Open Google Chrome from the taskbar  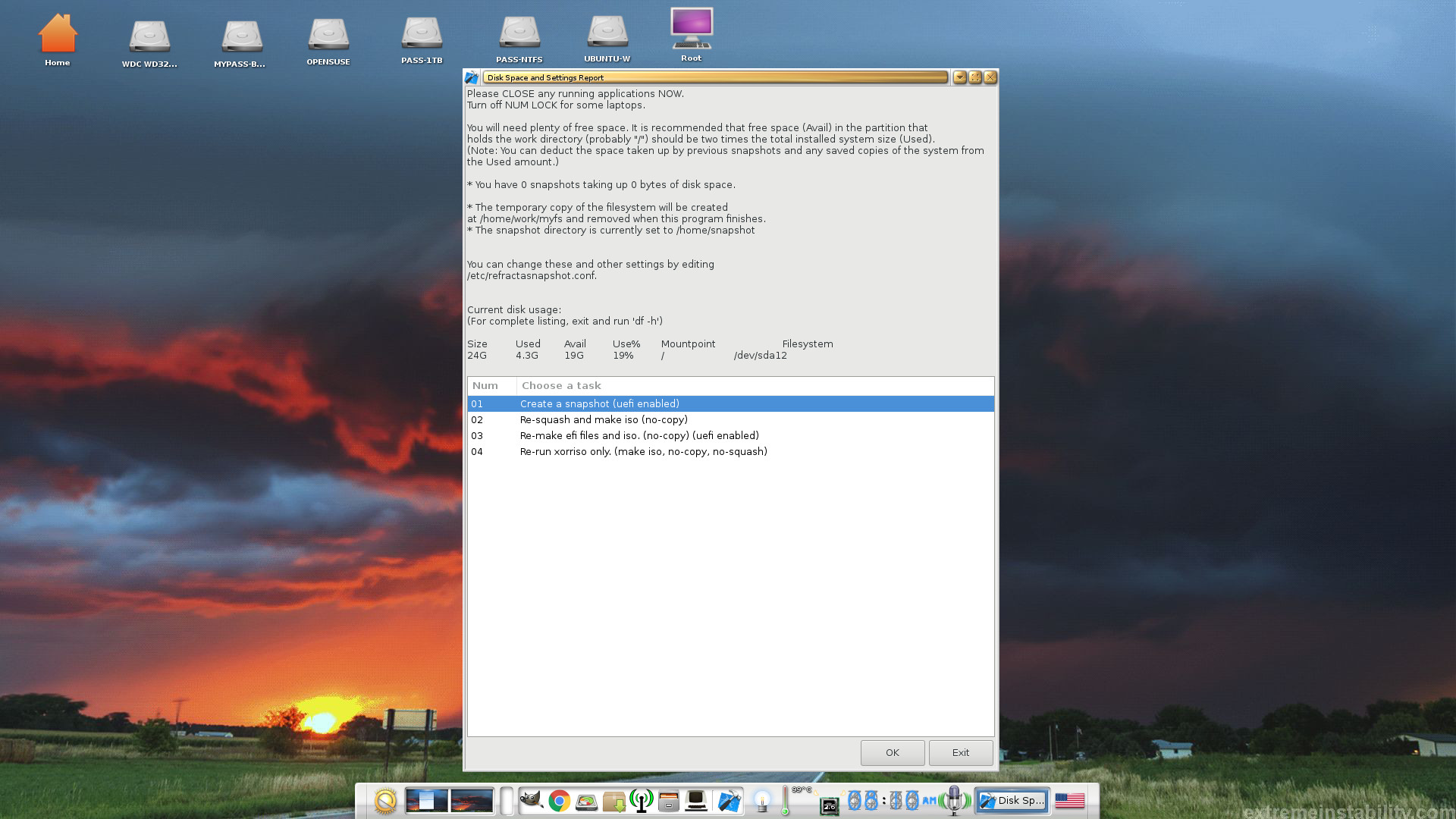[560, 801]
